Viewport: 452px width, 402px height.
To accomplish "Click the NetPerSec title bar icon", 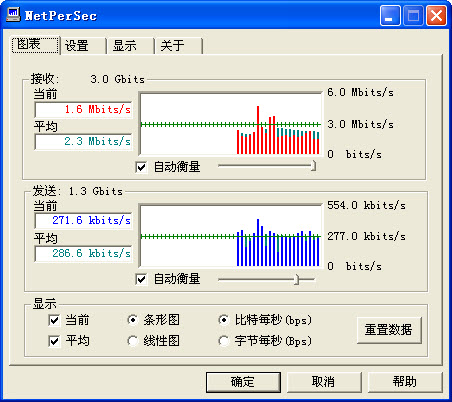I will (13, 15).
